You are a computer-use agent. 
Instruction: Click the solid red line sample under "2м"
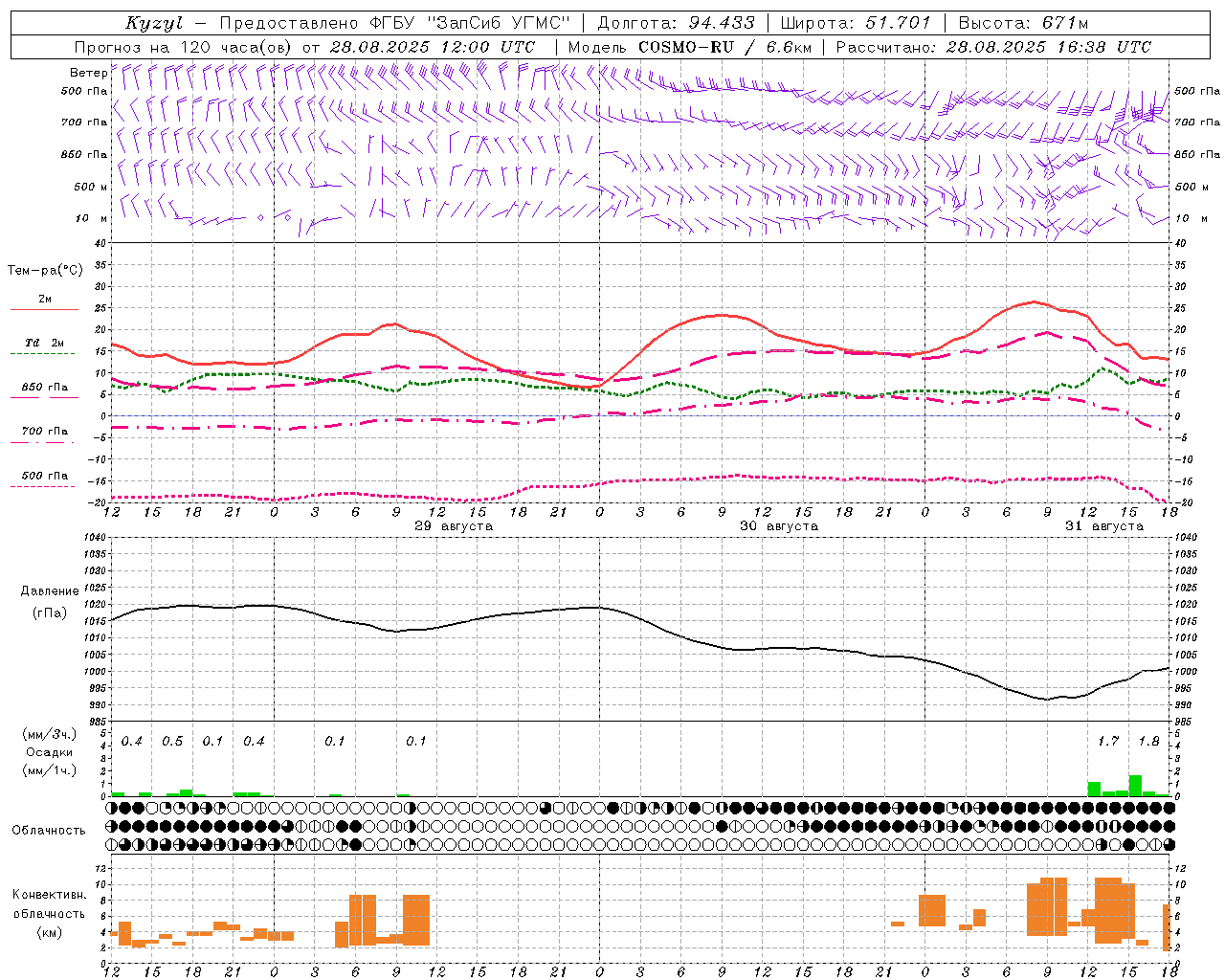tap(44, 310)
